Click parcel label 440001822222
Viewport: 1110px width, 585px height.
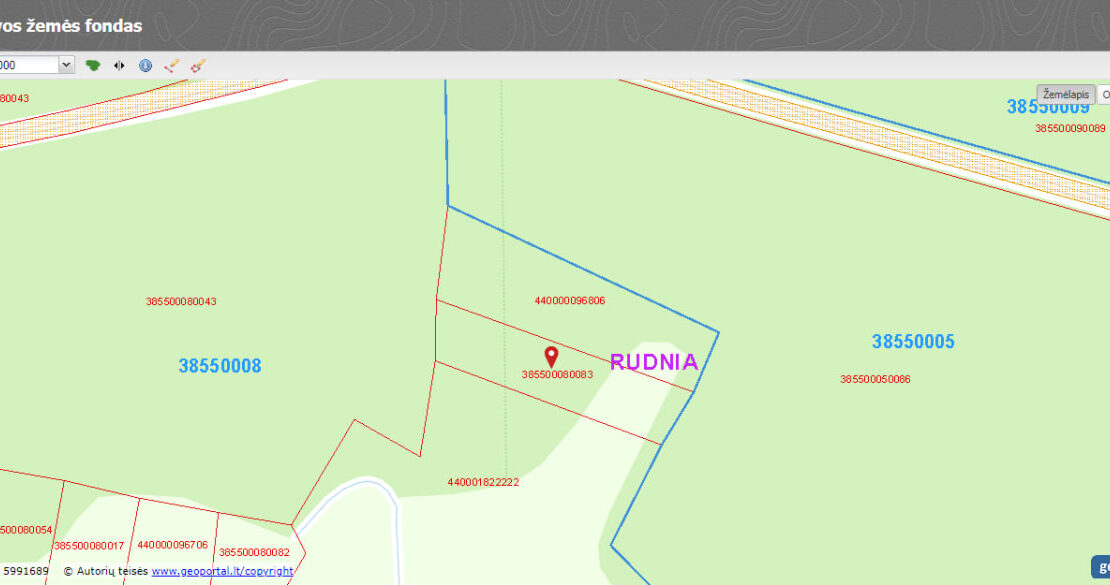tap(483, 482)
